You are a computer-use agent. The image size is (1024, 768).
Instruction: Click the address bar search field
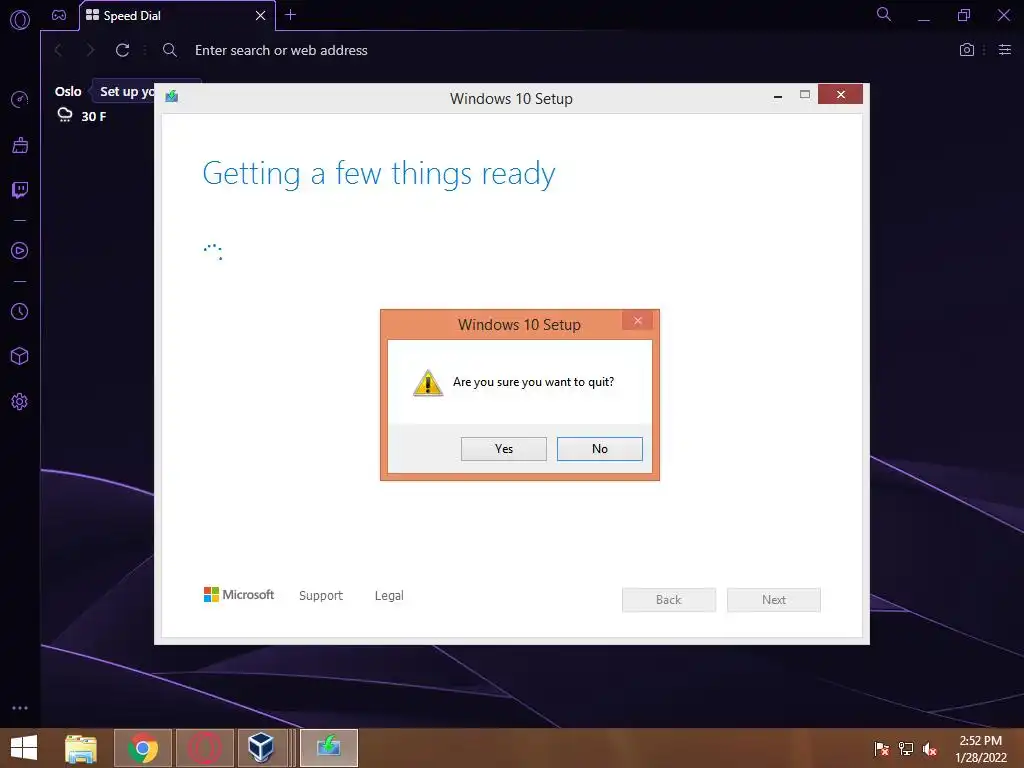pyautogui.click(x=555, y=50)
